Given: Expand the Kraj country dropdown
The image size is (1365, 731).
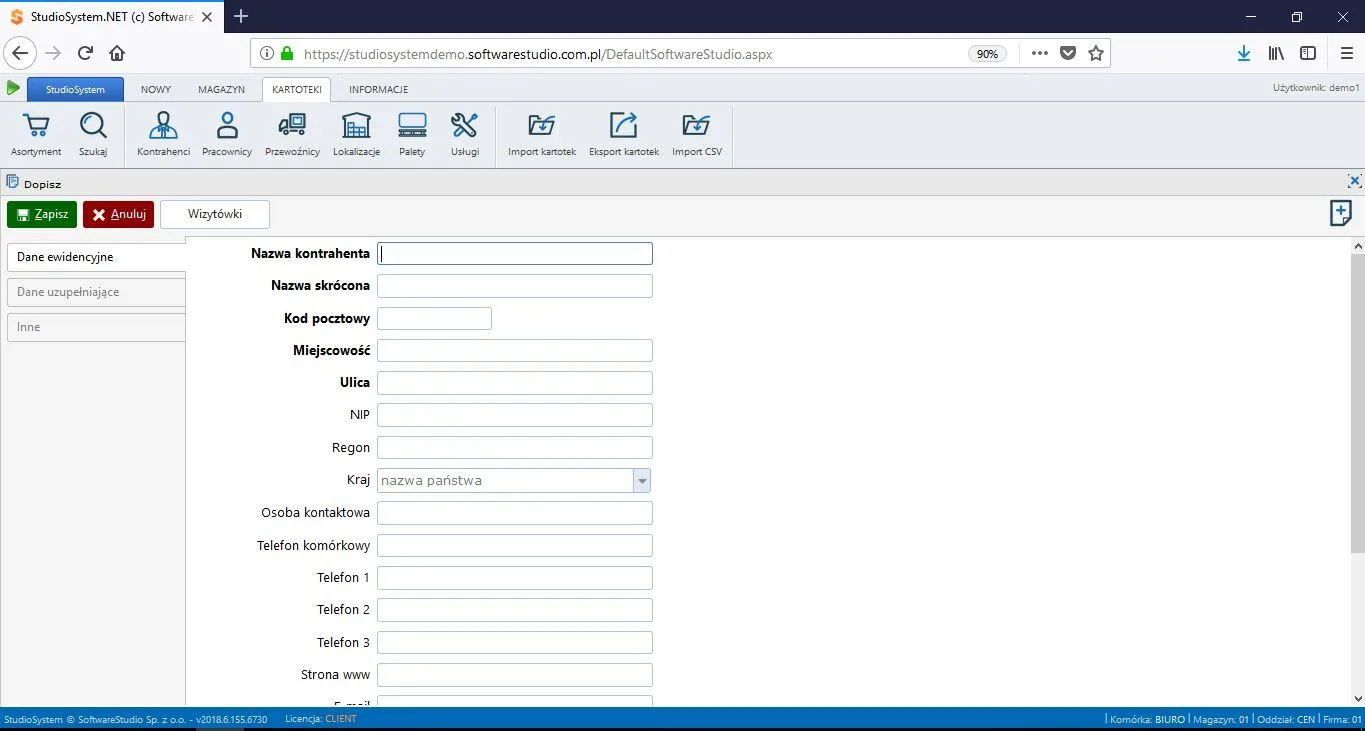Looking at the screenshot, I should [642, 481].
